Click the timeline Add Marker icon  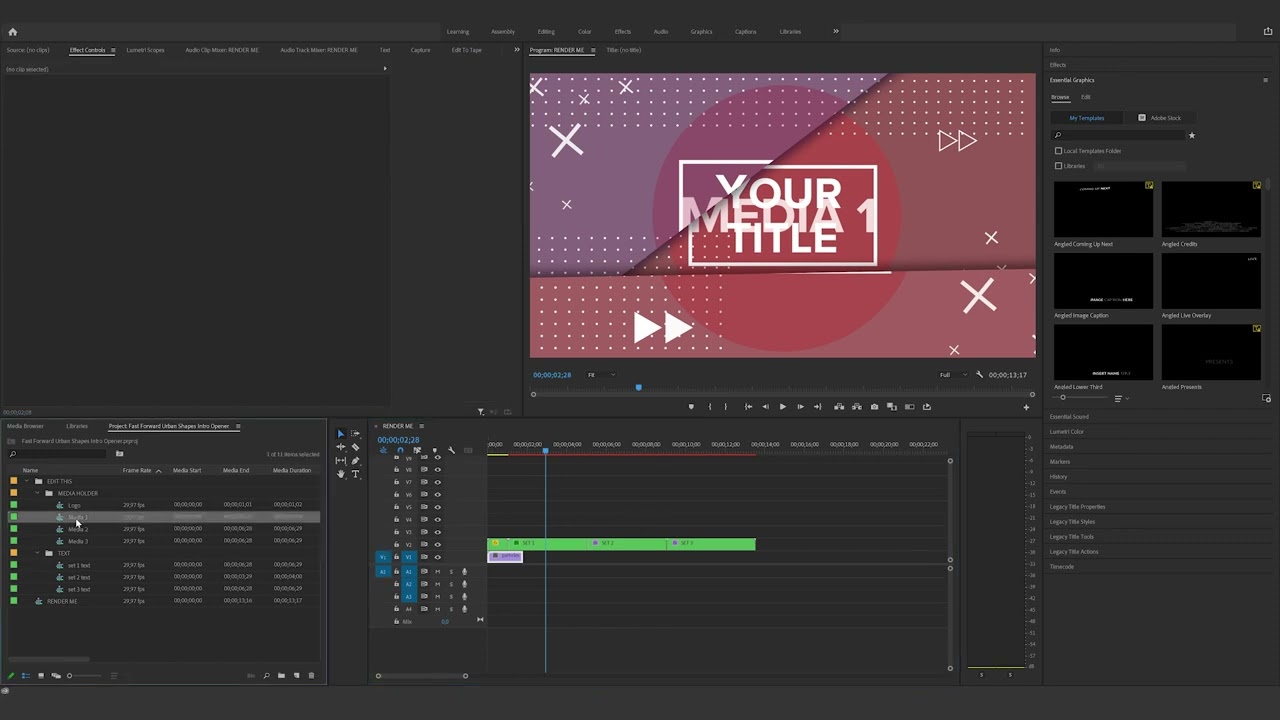[434, 450]
